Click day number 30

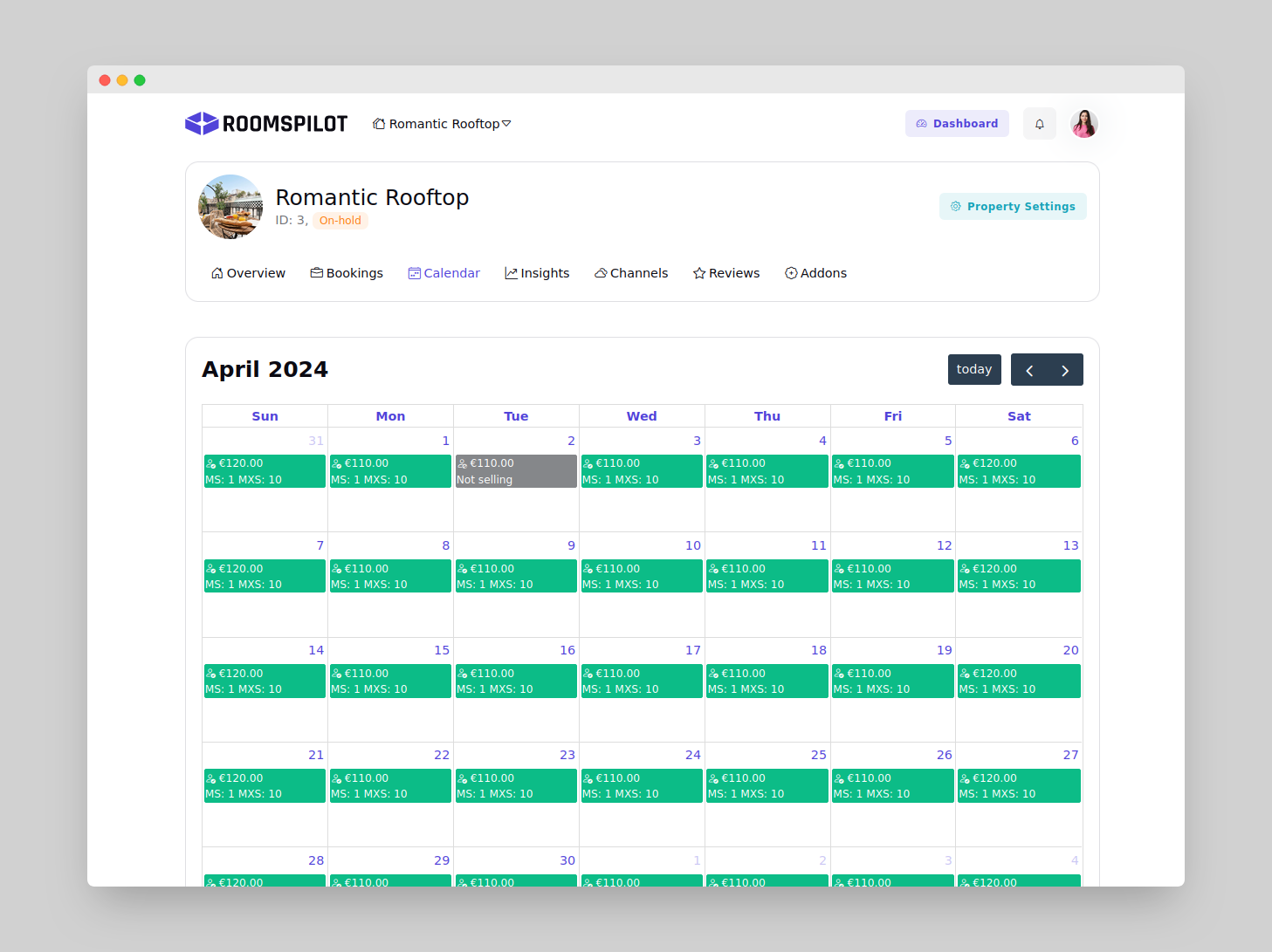tap(567, 860)
